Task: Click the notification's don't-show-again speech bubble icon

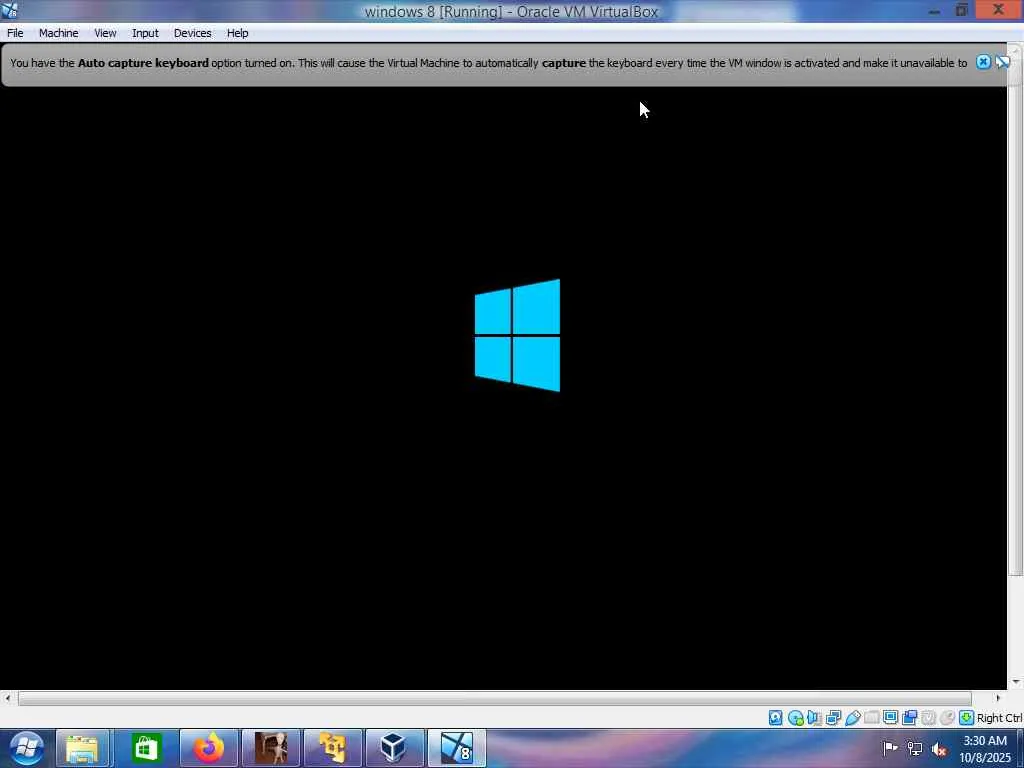Action: click(x=1002, y=62)
